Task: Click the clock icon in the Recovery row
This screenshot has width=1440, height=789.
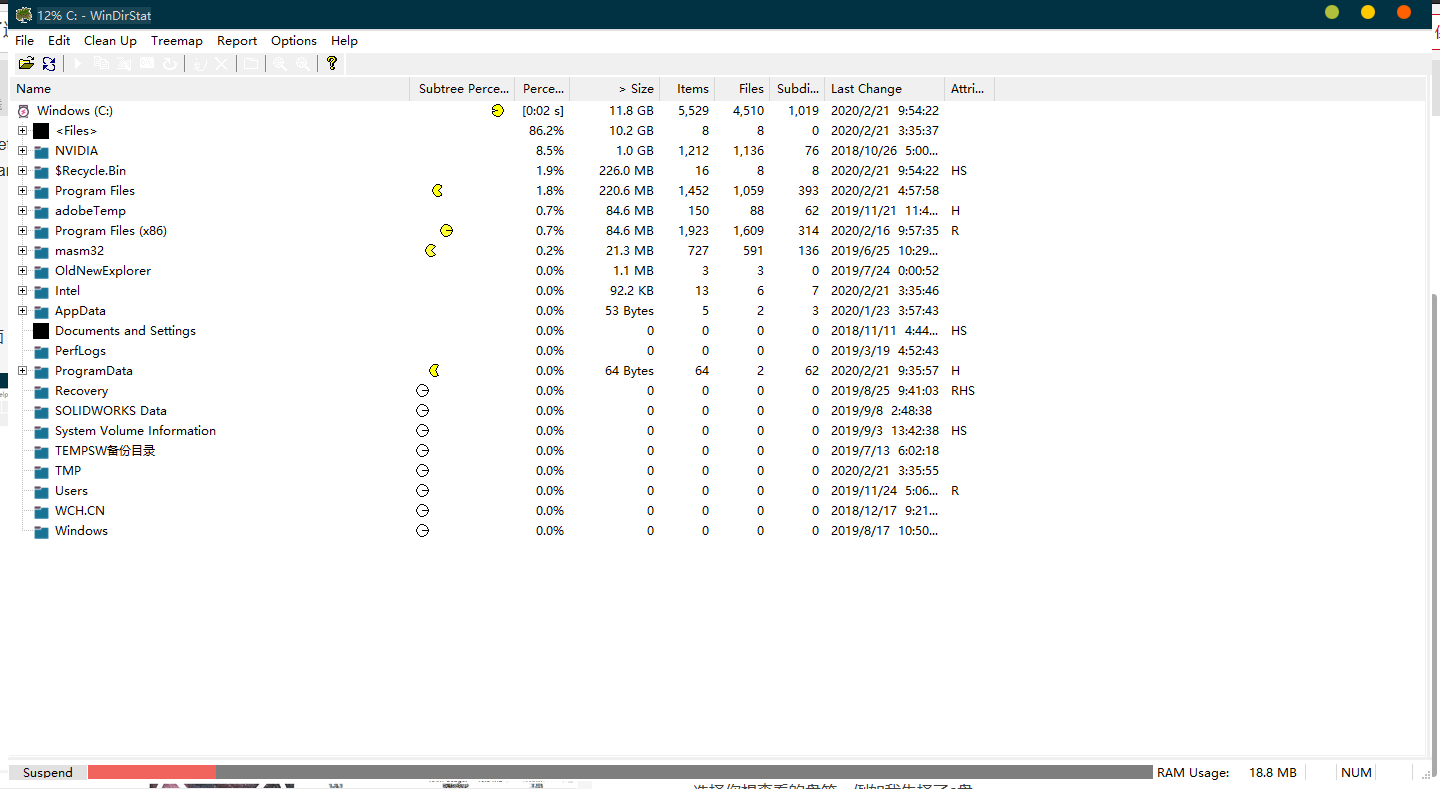Action: [422, 391]
